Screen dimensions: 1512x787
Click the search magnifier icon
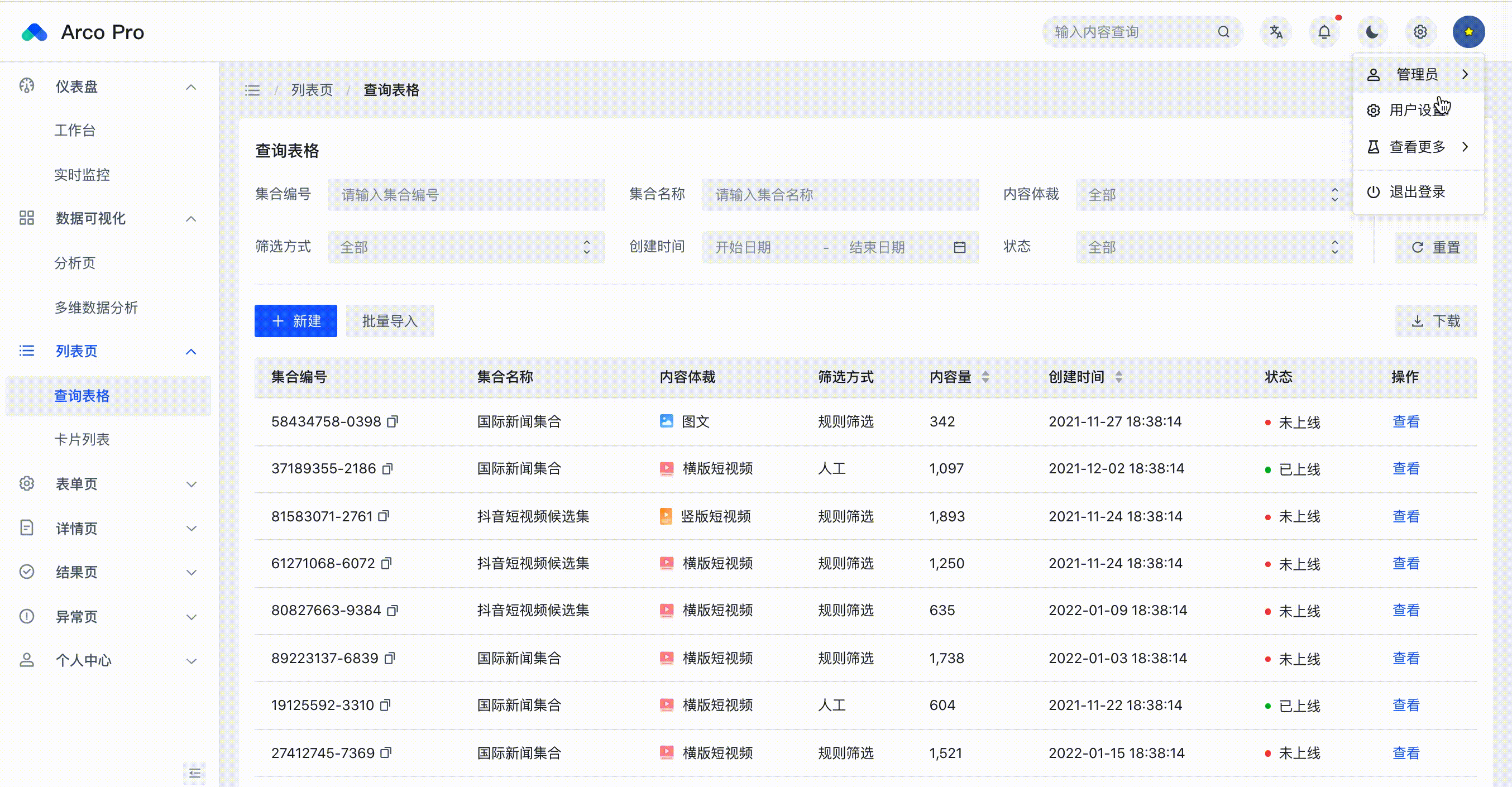1223,32
